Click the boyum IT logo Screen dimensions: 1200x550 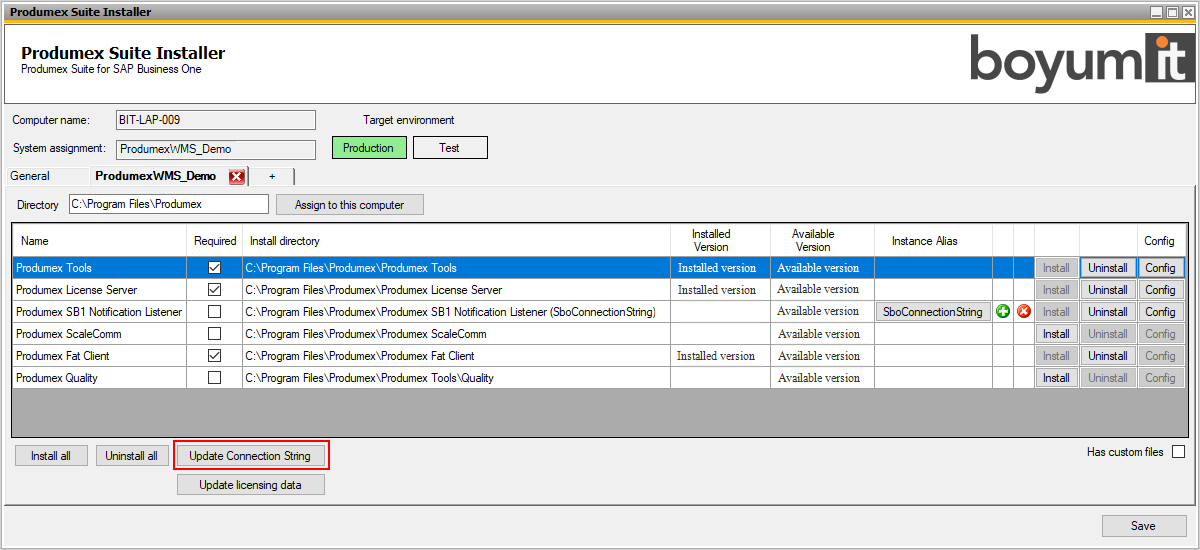point(1080,63)
